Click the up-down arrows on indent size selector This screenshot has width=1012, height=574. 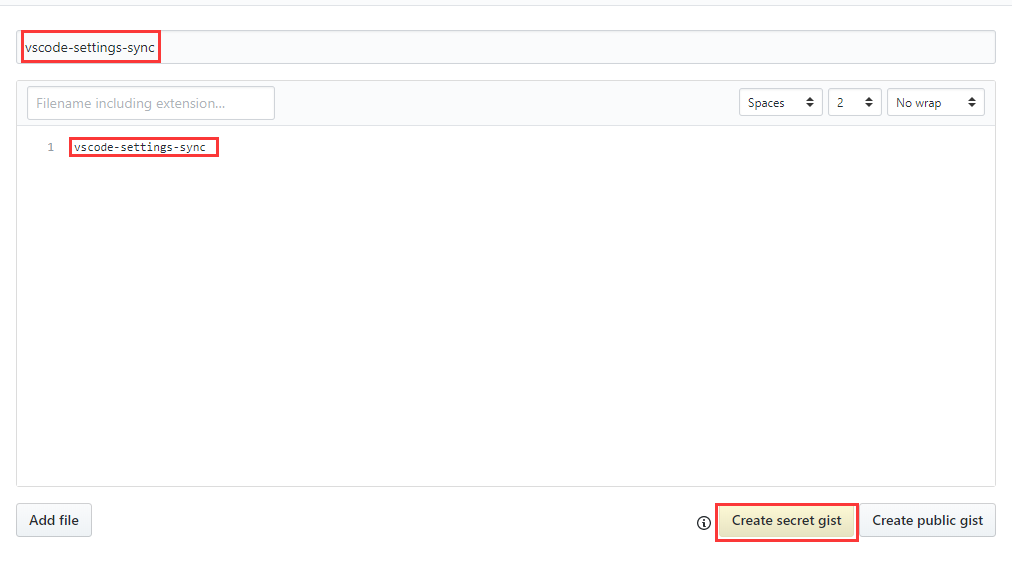click(x=868, y=103)
